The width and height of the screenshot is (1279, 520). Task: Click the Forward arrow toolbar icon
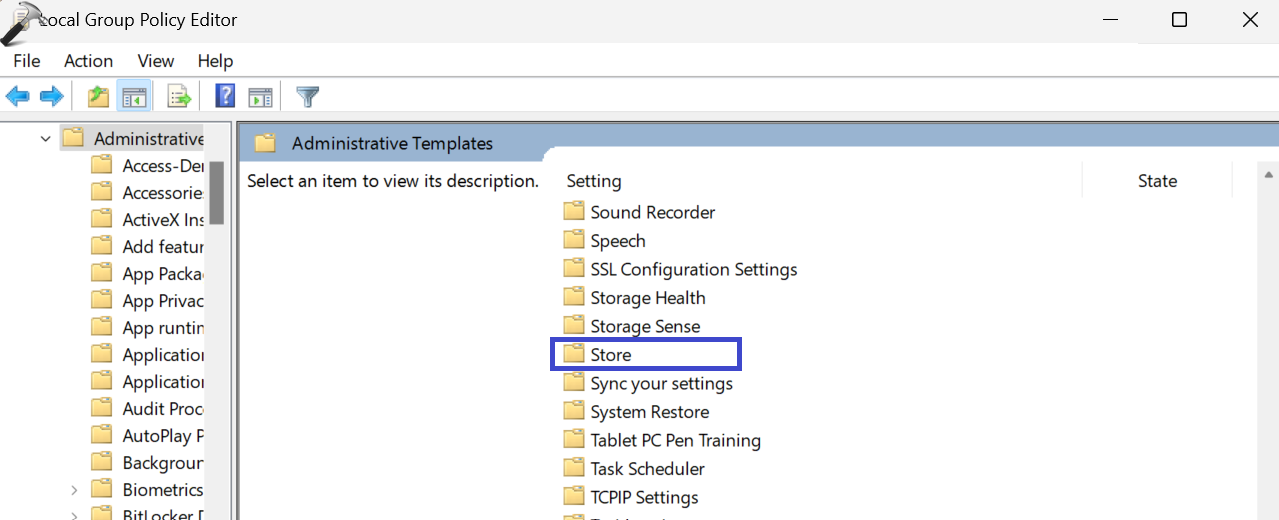coord(51,97)
